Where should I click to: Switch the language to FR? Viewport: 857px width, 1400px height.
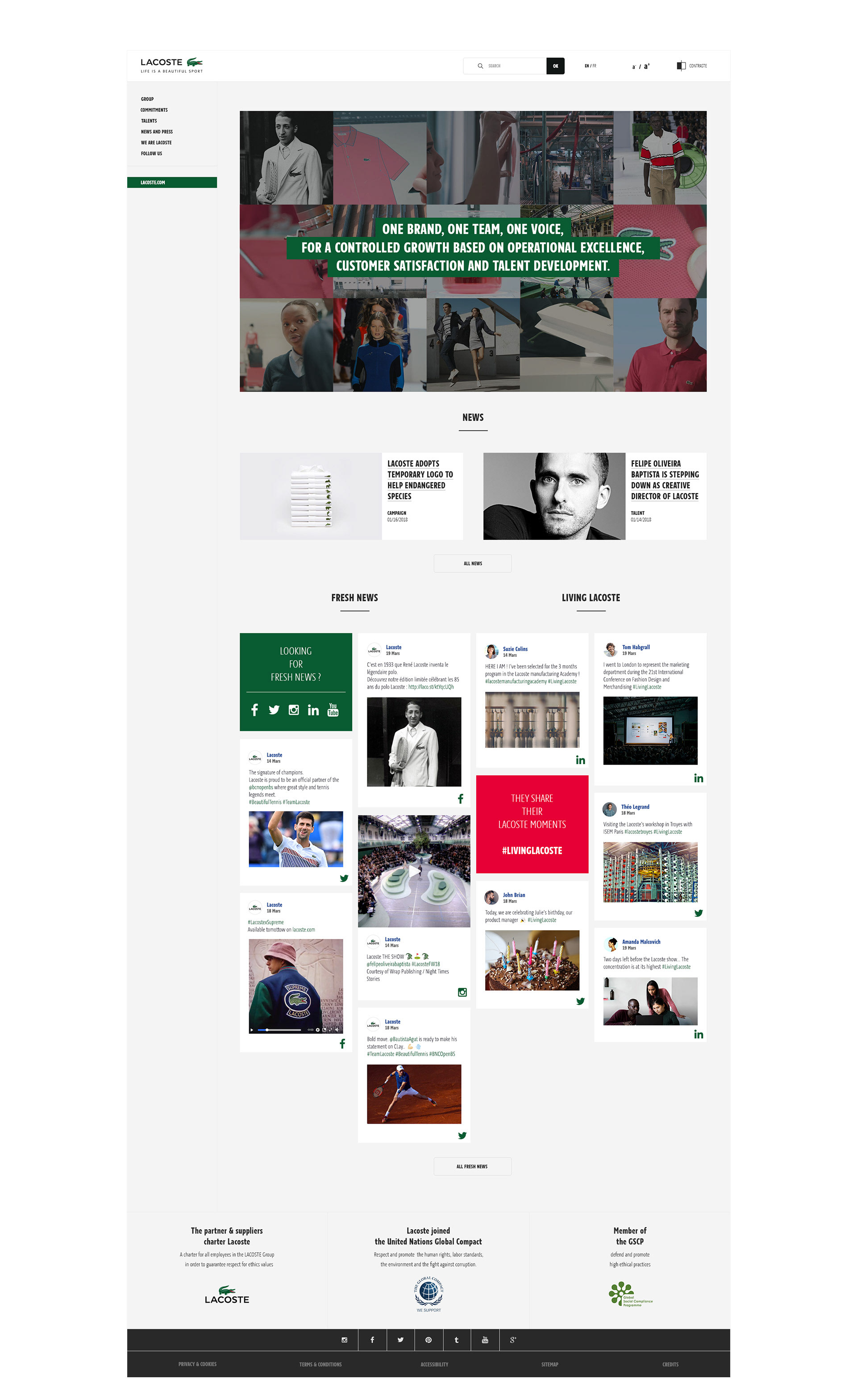coord(595,66)
